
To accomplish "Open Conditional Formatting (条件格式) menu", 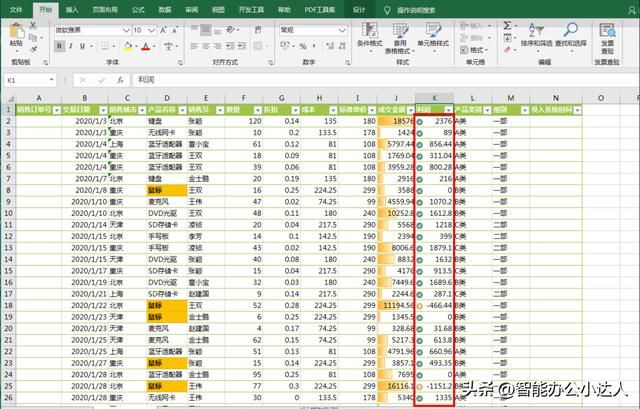I will pyautogui.click(x=370, y=38).
